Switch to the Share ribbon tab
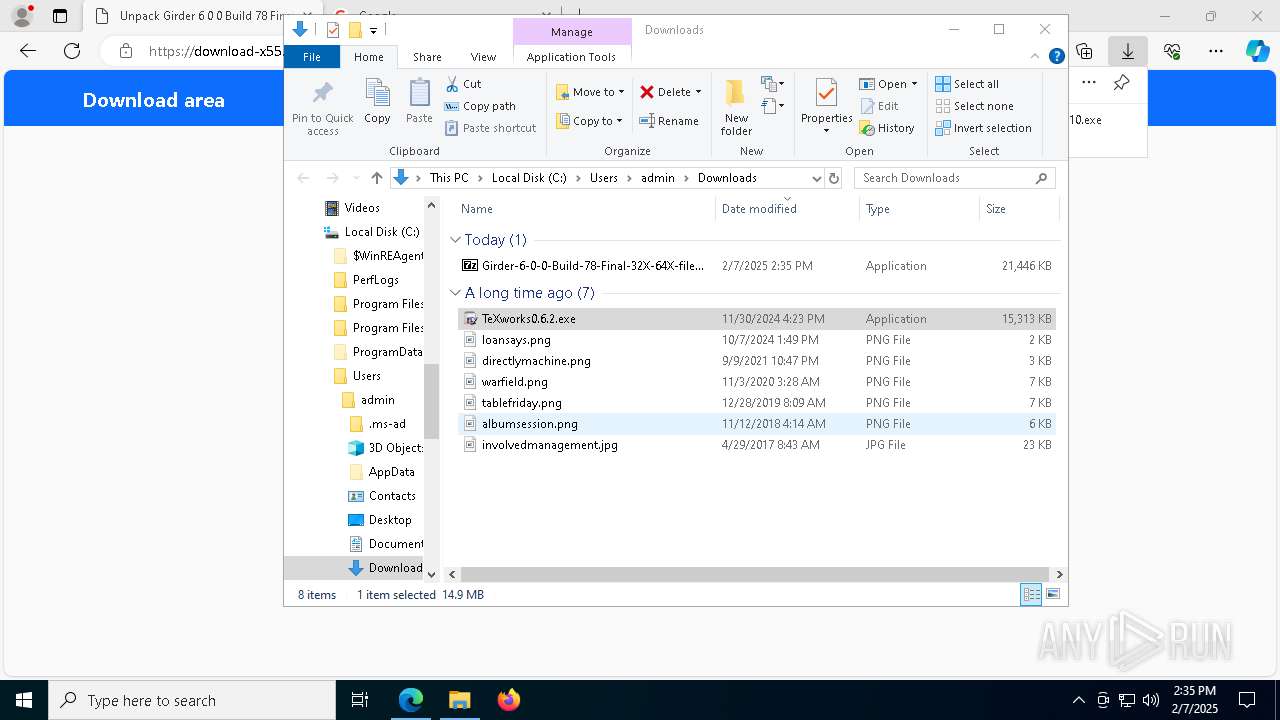1280x720 pixels. point(427,57)
